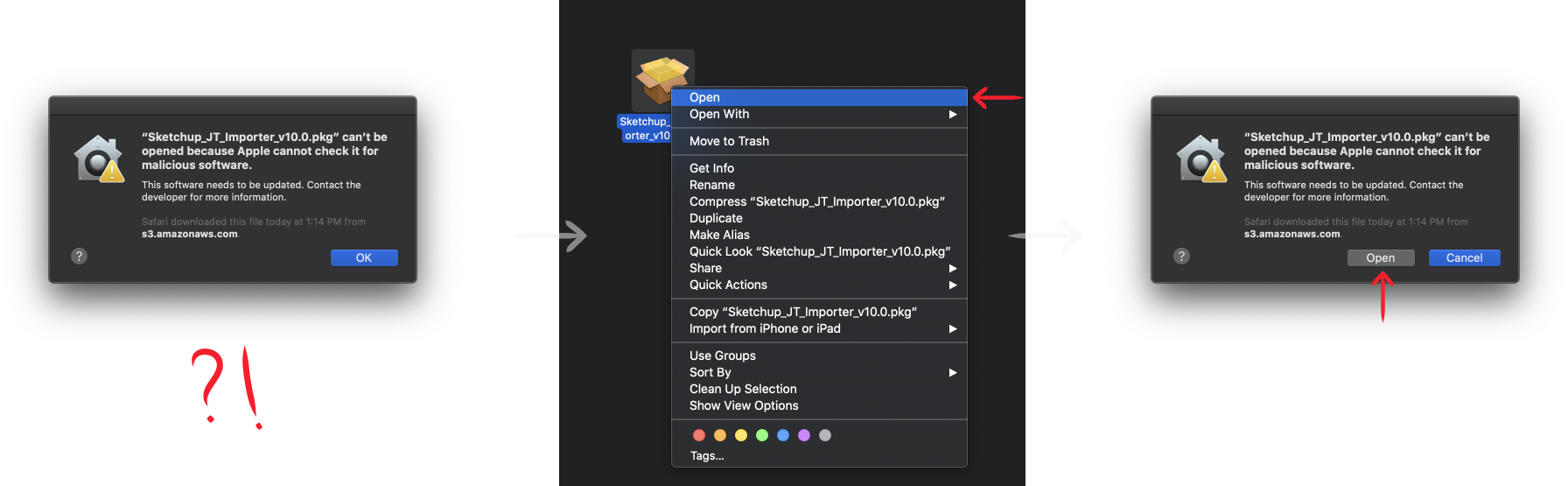Click the Sketchup_JT_Importer package file icon
This screenshot has height=486, width=1568.
tap(661, 80)
